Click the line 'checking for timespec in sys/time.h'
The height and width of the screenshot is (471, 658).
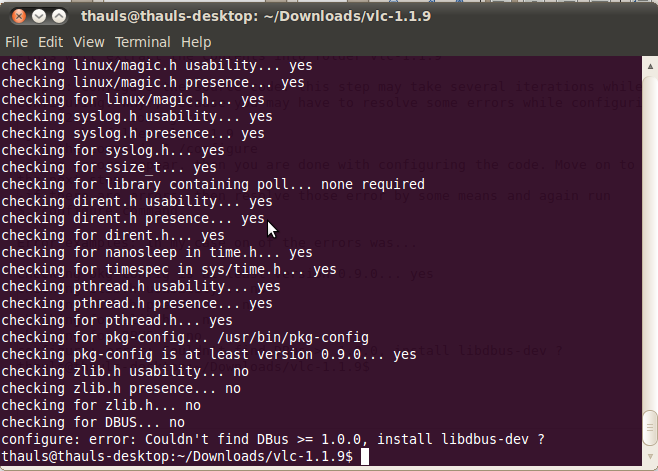169,269
